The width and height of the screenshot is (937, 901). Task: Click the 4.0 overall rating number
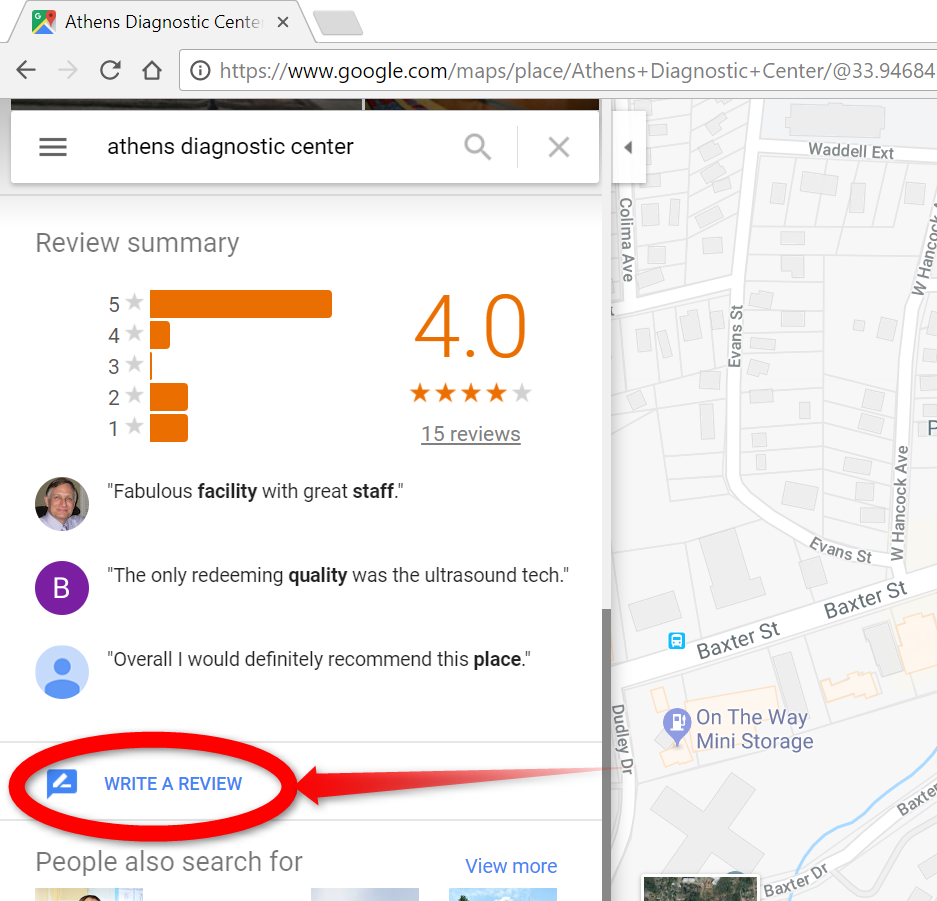pos(470,326)
